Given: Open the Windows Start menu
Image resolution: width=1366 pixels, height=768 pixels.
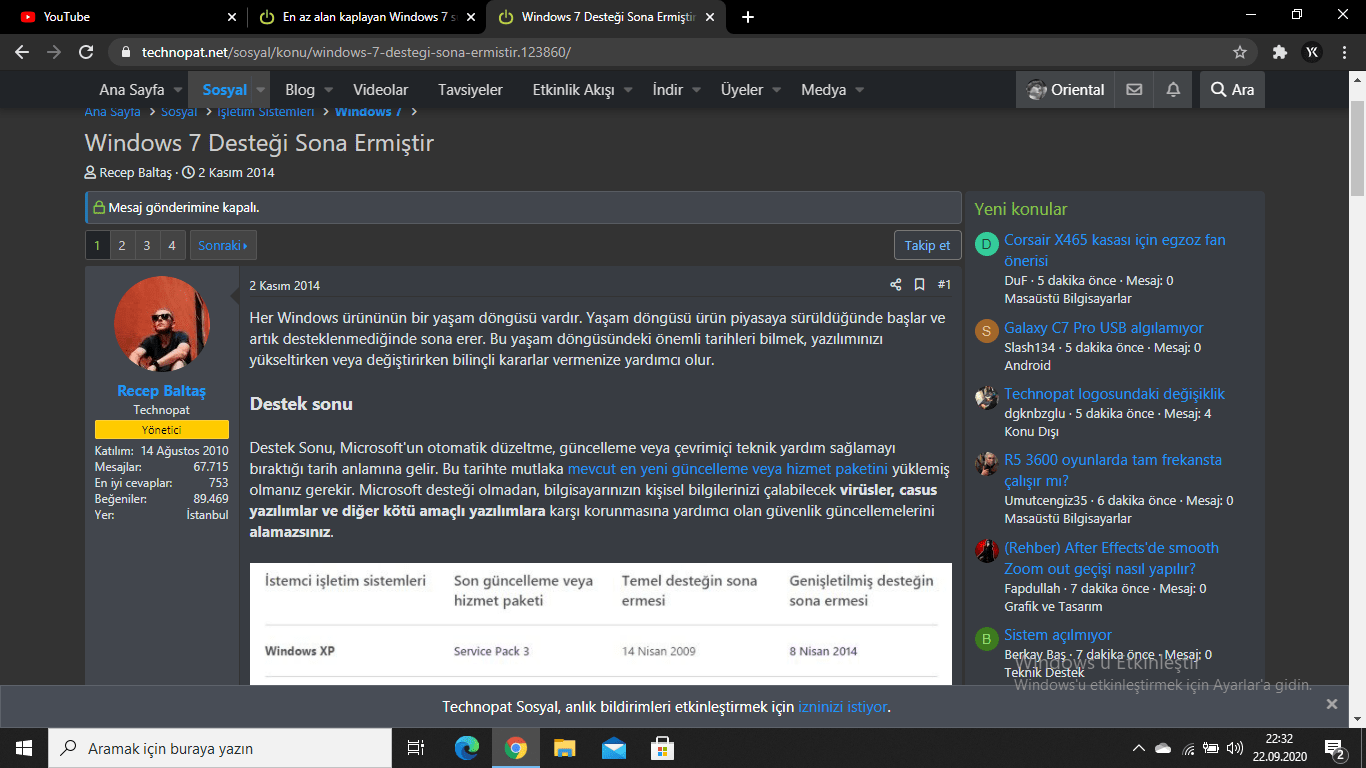Looking at the screenshot, I should click(x=24, y=748).
